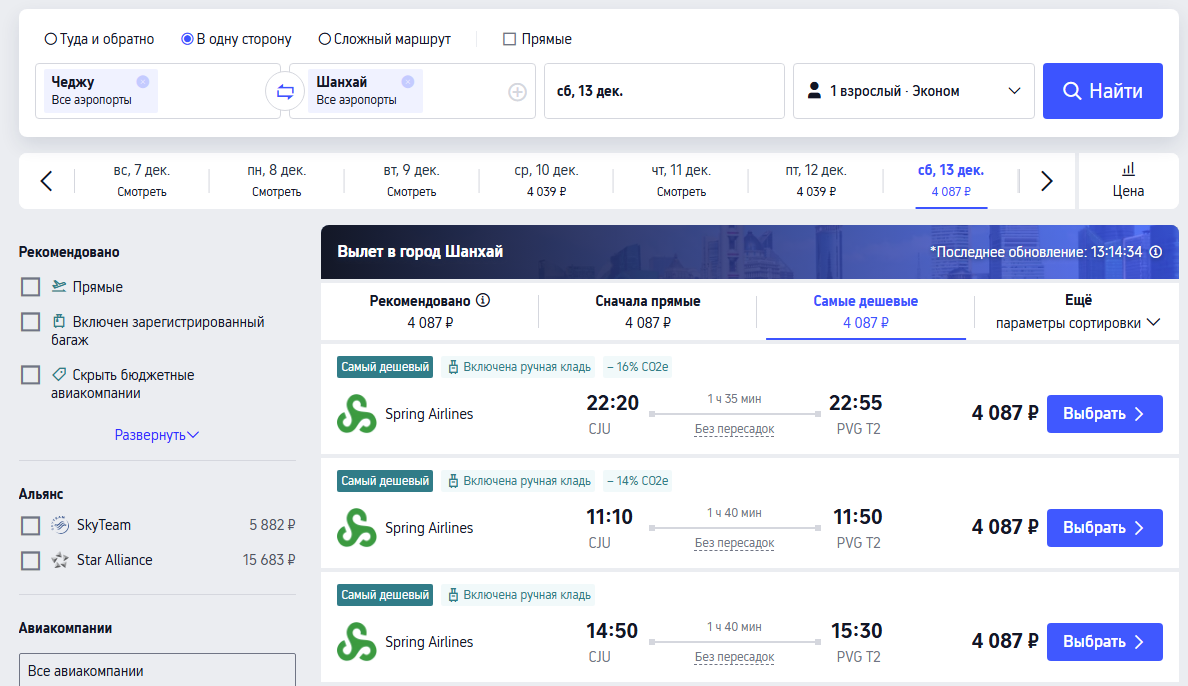Click Spring Airlines logo on 14:50 flight
Image resolution: width=1188 pixels, height=686 pixels.
point(356,641)
